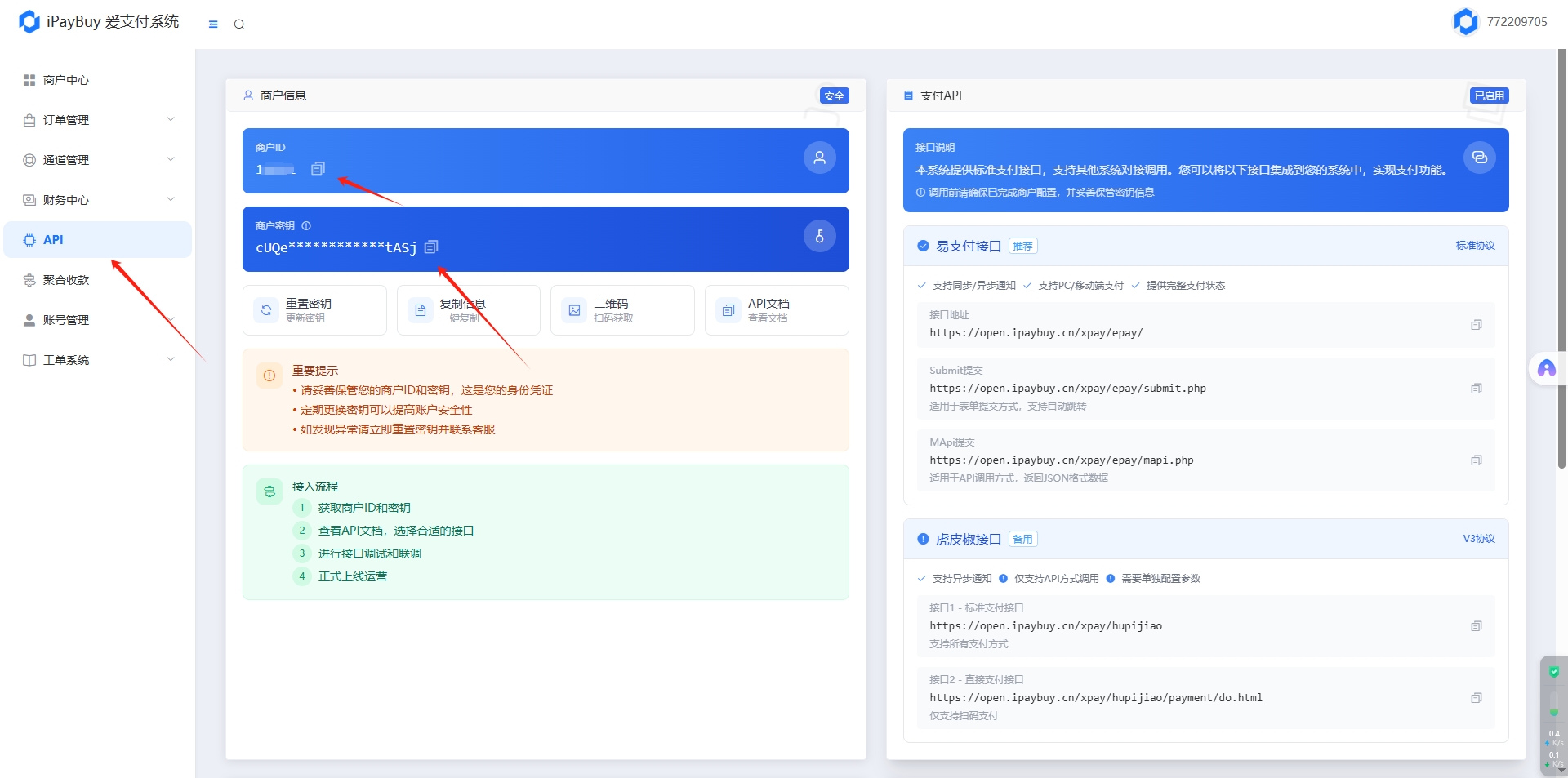The width and height of the screenshot is (1568, 778).
Task: Click info icon beside 商户密钥 label
Action: click(x=306, y=226)
